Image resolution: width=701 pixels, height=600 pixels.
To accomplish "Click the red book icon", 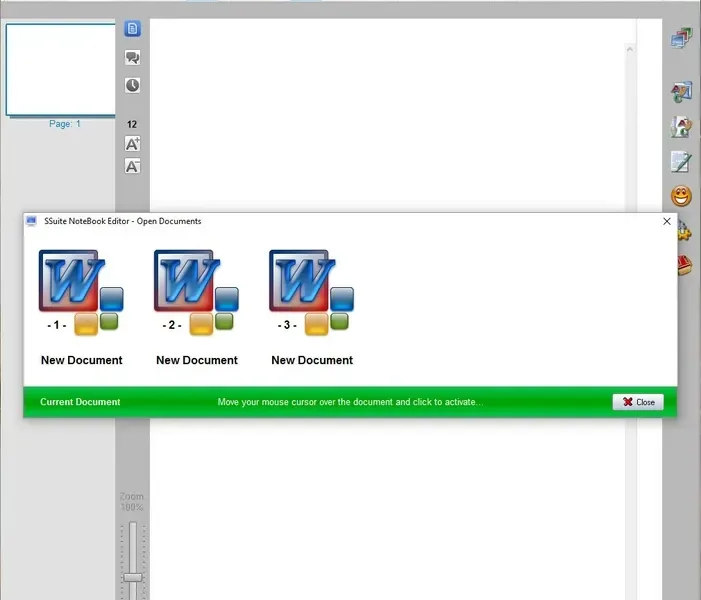I will click(x=685, y=265).
